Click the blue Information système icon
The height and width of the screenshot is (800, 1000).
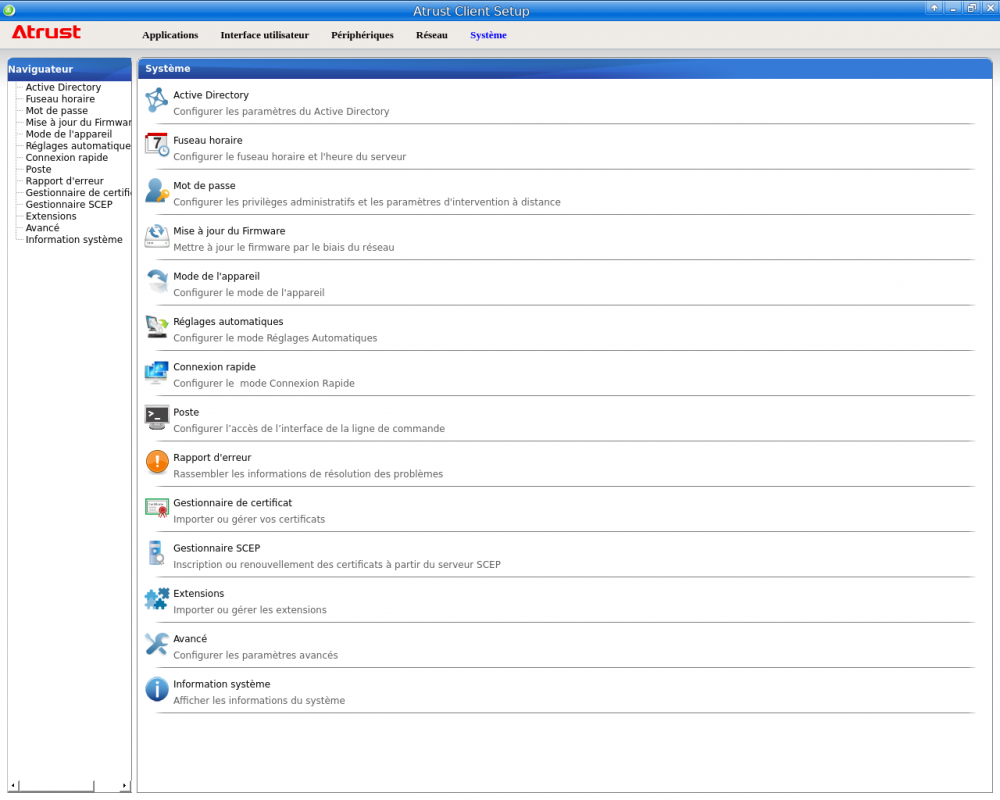pyautogui.click(x=157, y=689)
